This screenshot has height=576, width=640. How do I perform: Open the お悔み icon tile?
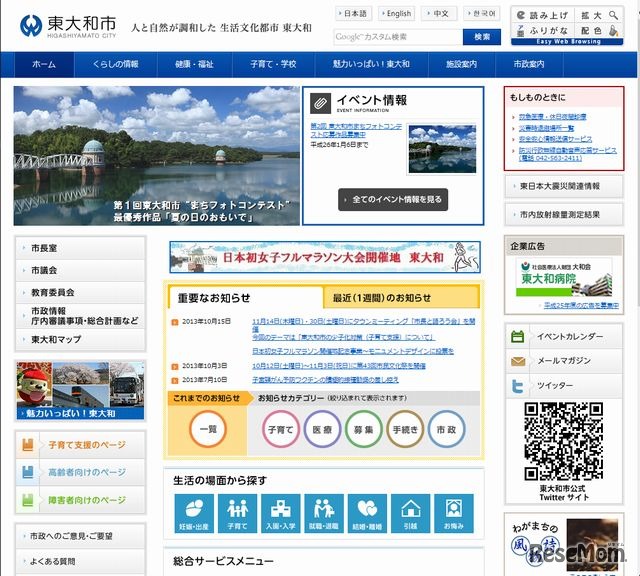(454, 513)
